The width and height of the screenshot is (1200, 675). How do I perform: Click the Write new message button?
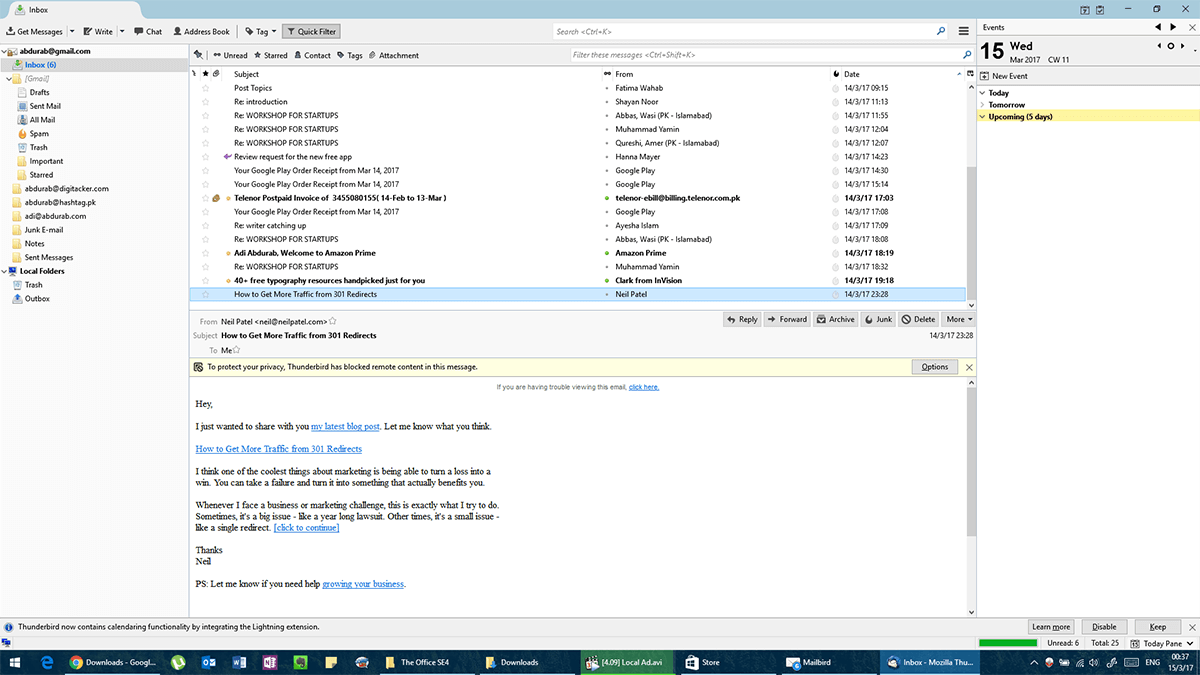98,31
